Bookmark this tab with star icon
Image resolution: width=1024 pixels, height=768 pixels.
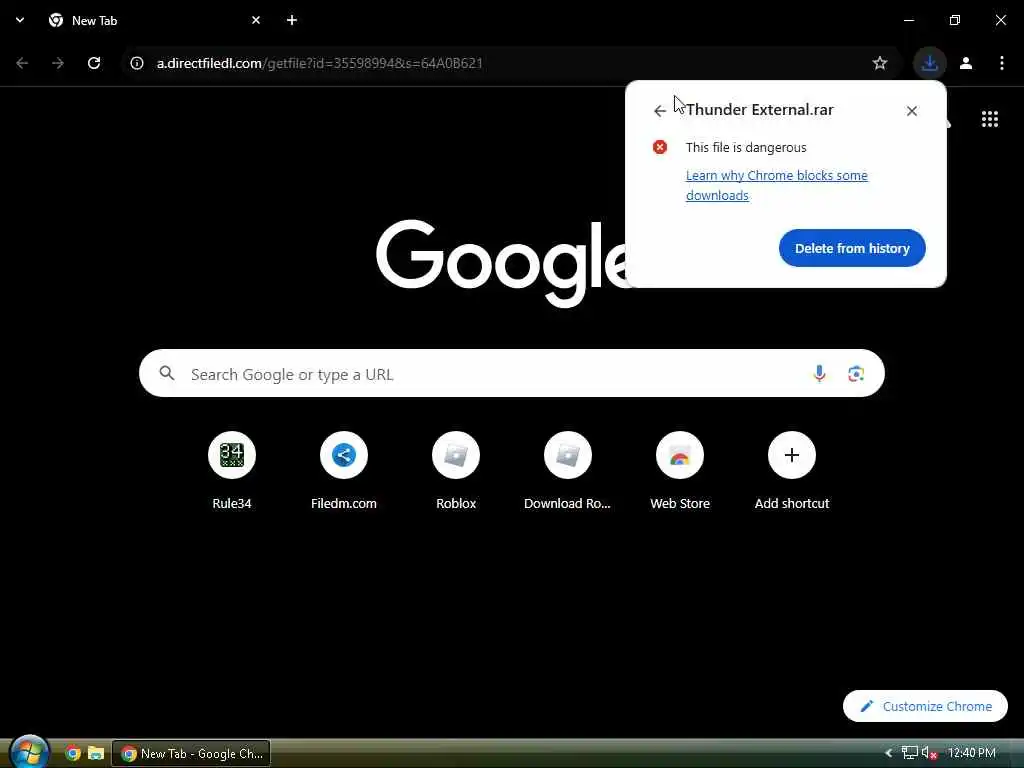pos(880,63)
